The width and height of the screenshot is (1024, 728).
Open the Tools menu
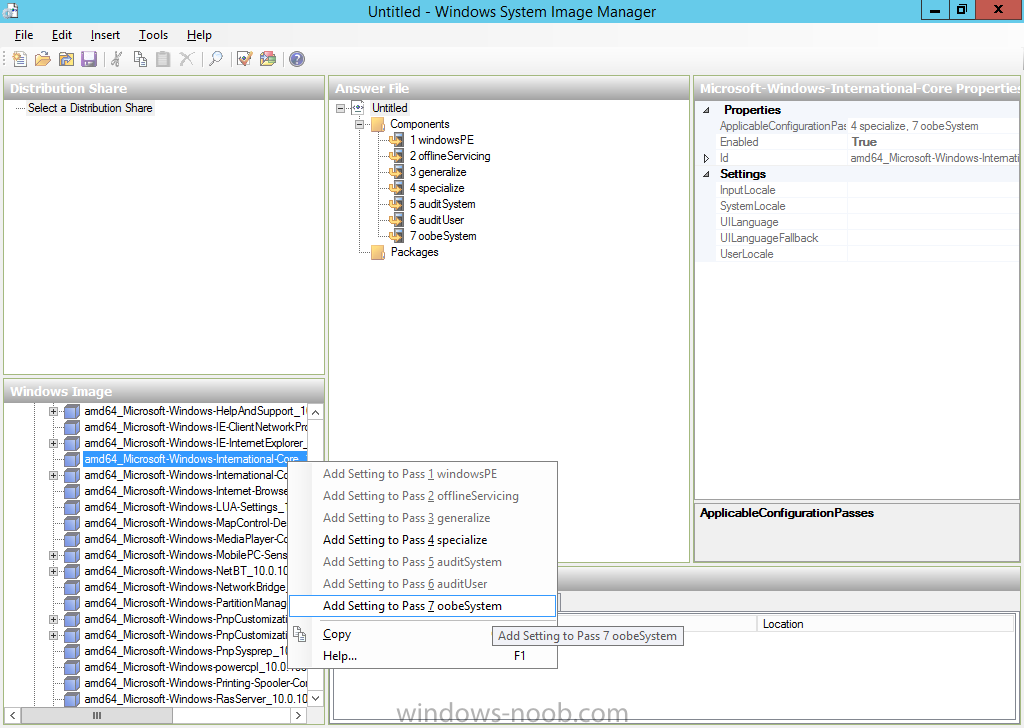click(153, 35)
